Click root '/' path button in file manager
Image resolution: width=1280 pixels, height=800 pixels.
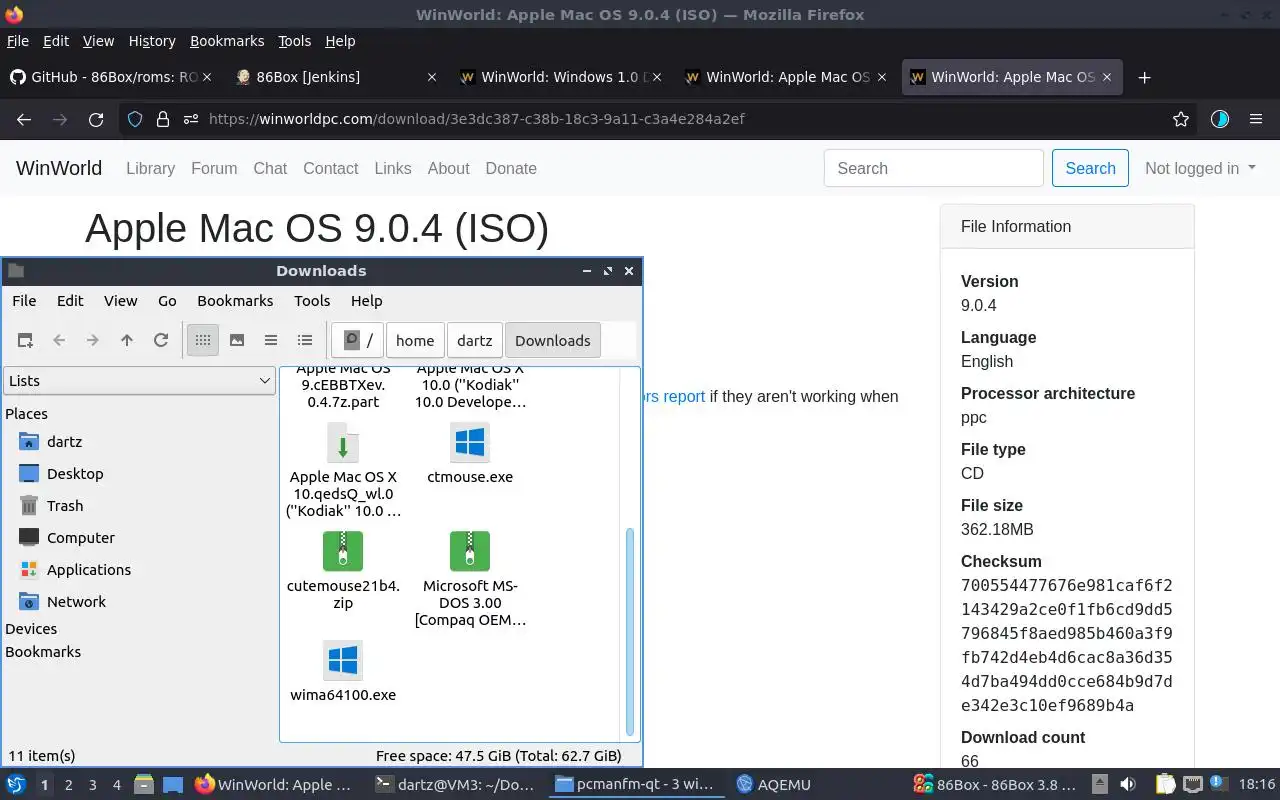[x=358, y=340]
